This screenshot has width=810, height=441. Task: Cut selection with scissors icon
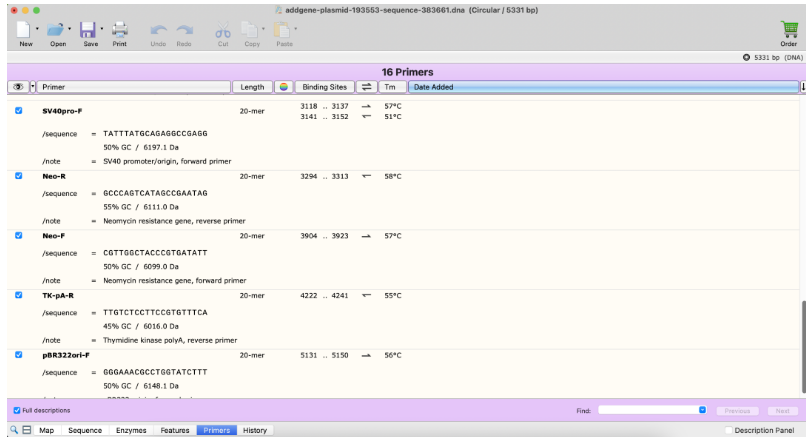[223, 30]
